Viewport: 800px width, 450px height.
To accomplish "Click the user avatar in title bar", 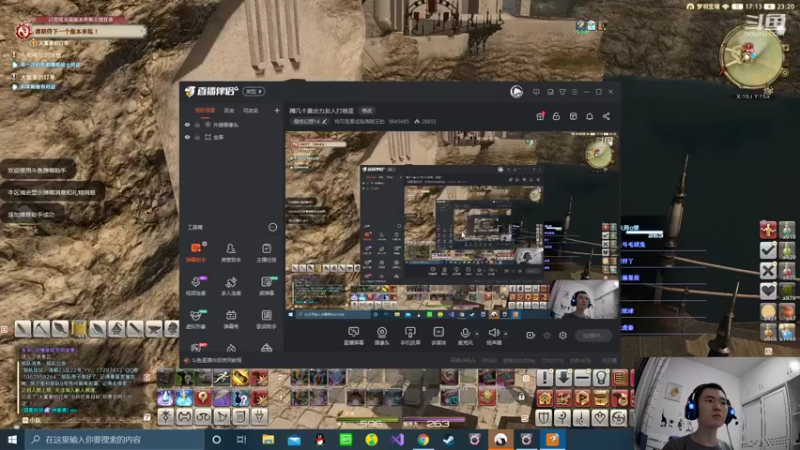I will 516,91.
